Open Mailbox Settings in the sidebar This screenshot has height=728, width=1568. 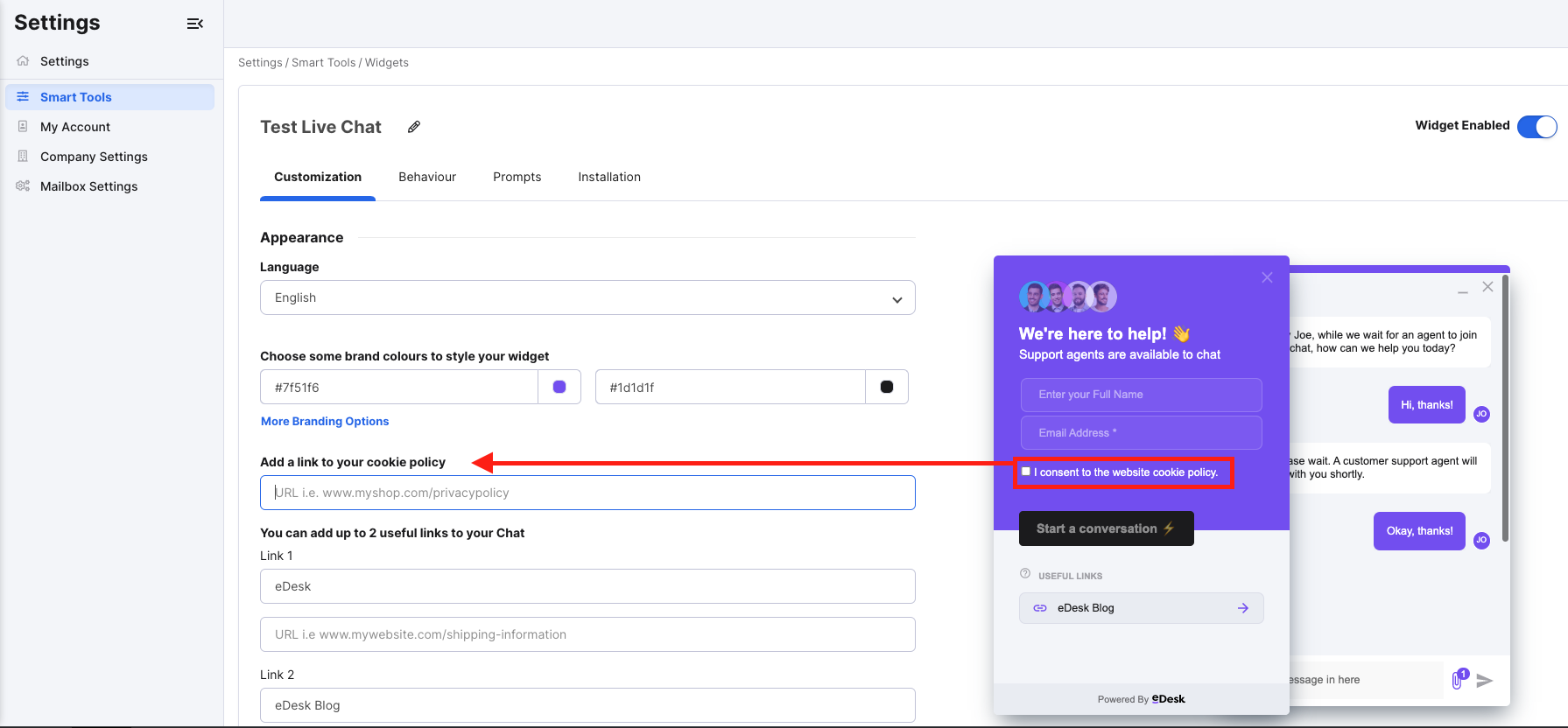109,186
